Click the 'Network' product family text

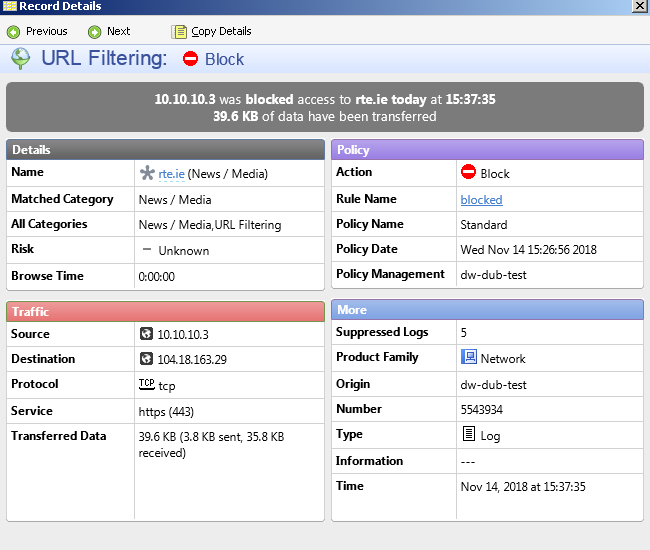coord(503,359)
